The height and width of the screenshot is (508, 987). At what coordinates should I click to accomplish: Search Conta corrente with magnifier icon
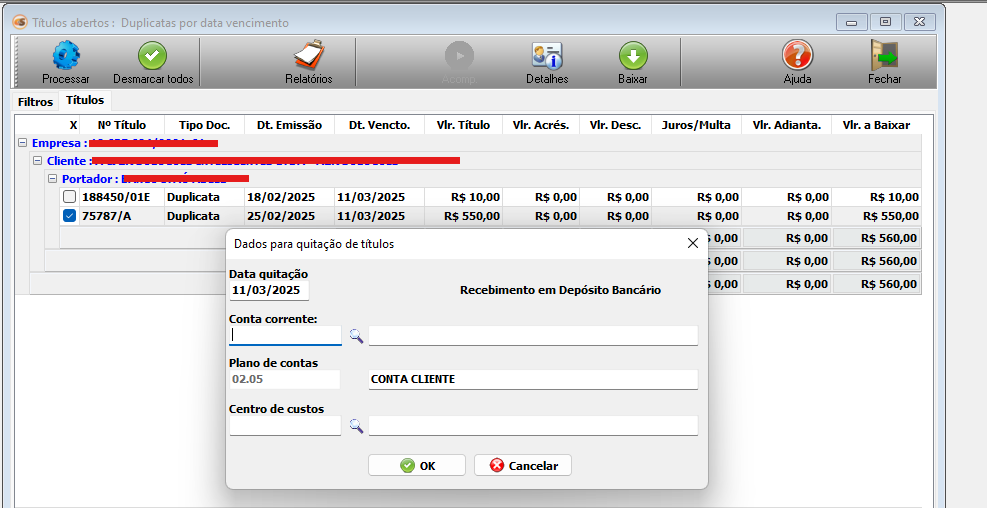[x=355, y=336]
